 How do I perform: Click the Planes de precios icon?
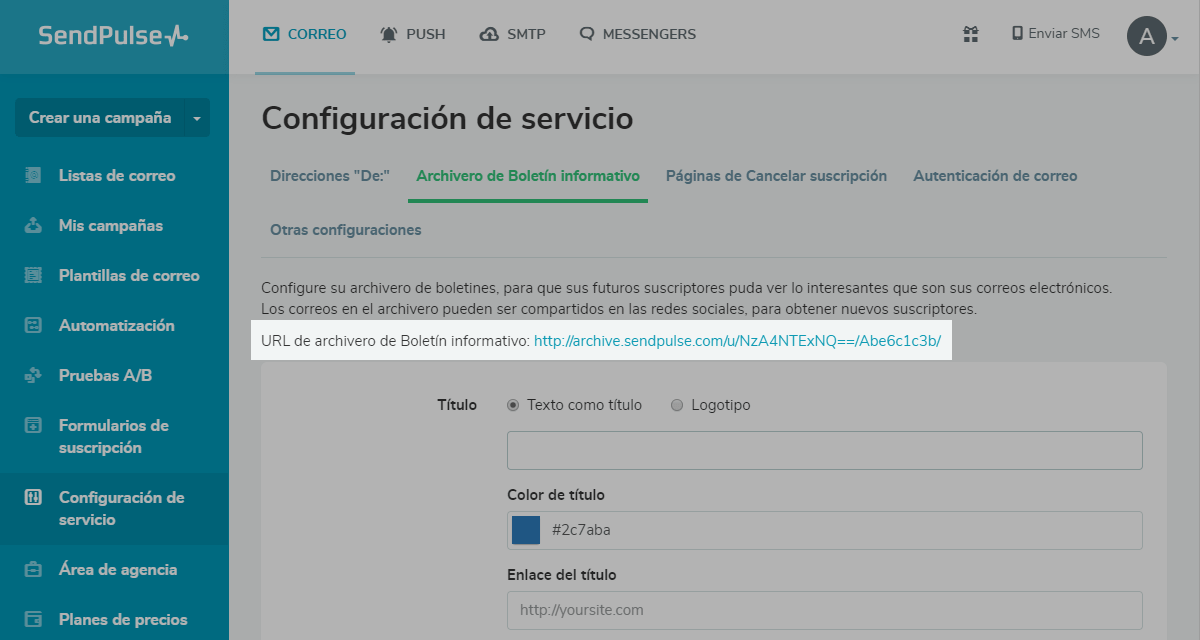click(33, 619)
